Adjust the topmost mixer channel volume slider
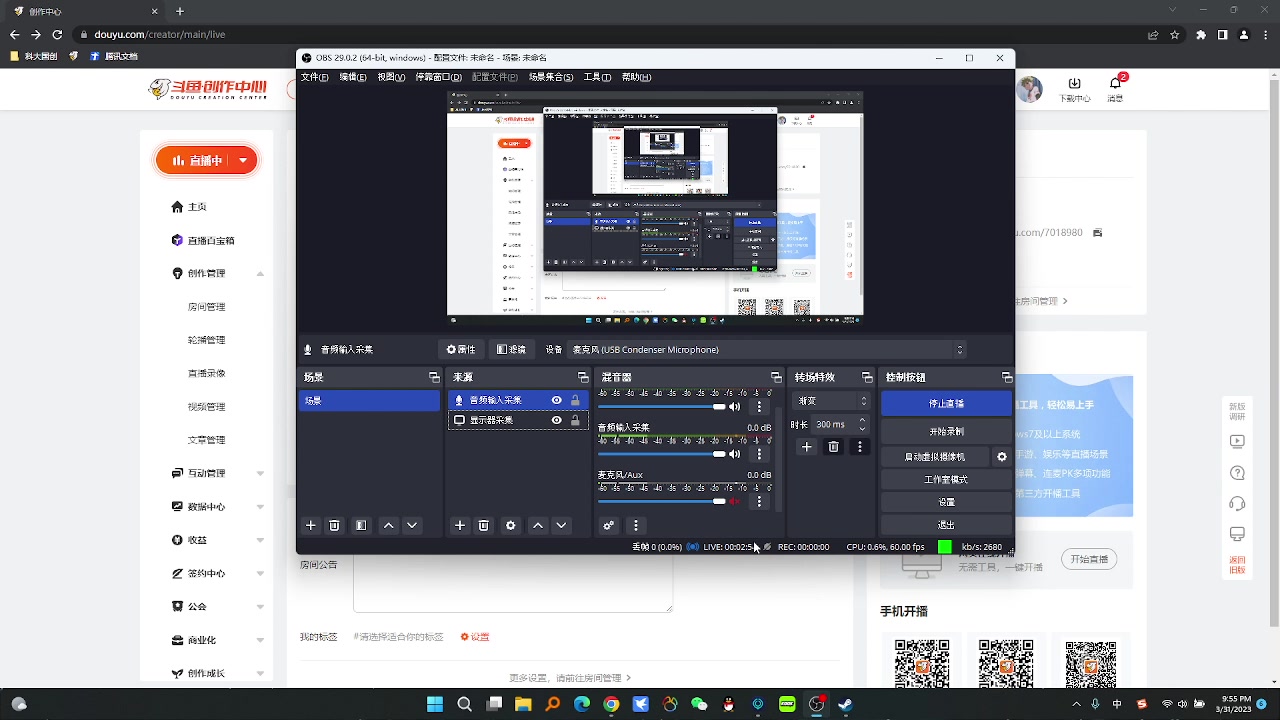This screenshot has height=720, width=1280. pyautogui.click(x=662, y=407)
